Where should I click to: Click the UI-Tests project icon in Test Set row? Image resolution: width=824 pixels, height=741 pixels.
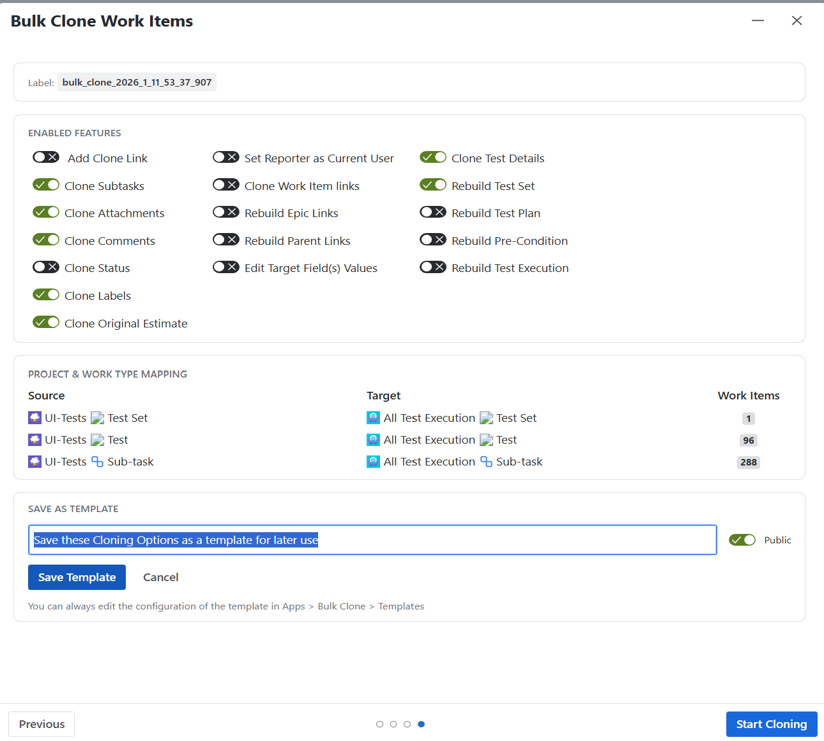point(35,418)
